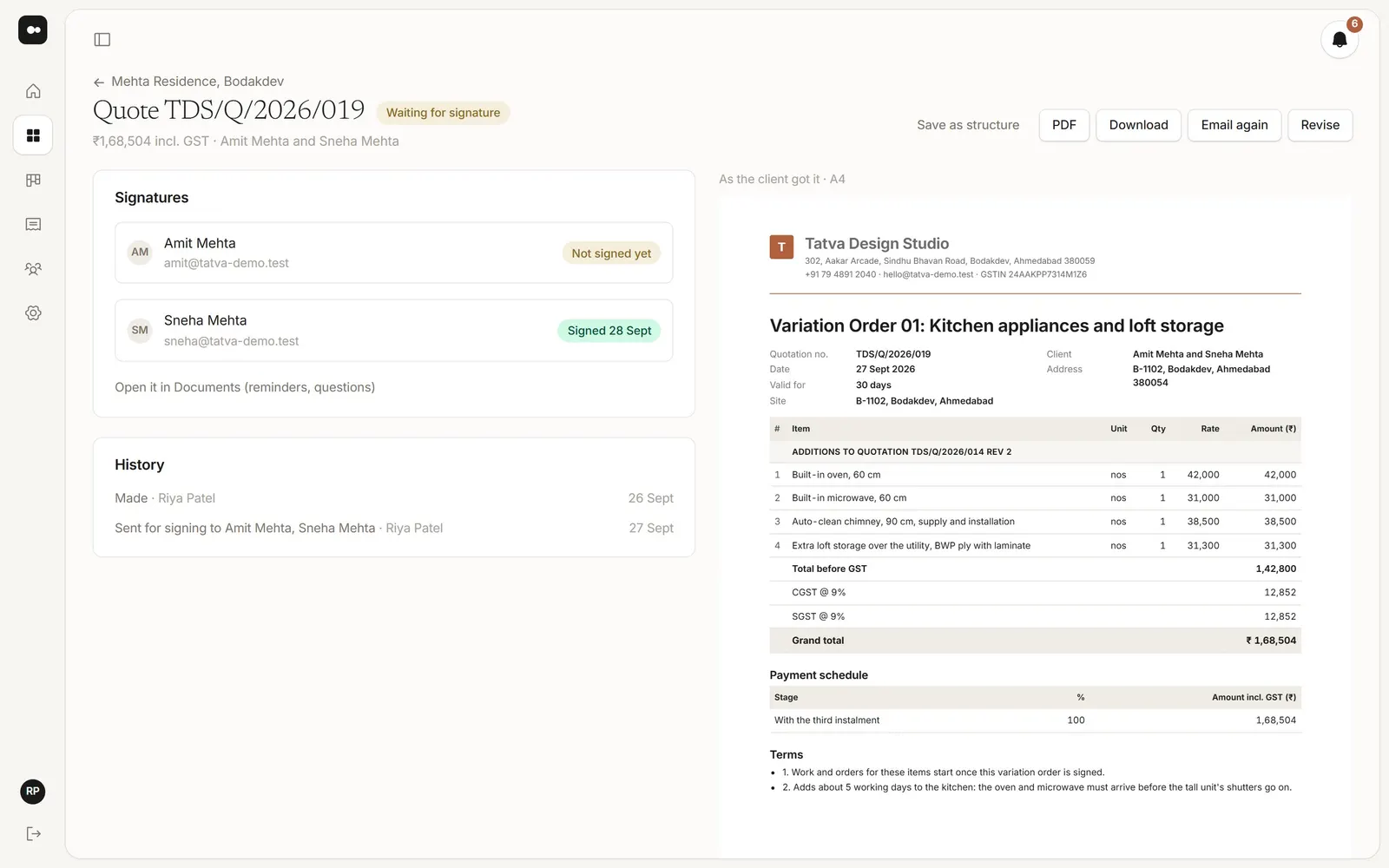Viewport: 1389px width, 868px height.
Task: Click the Quote TDS/Q/2026/019 title
Action: click(x=229, y=110)
